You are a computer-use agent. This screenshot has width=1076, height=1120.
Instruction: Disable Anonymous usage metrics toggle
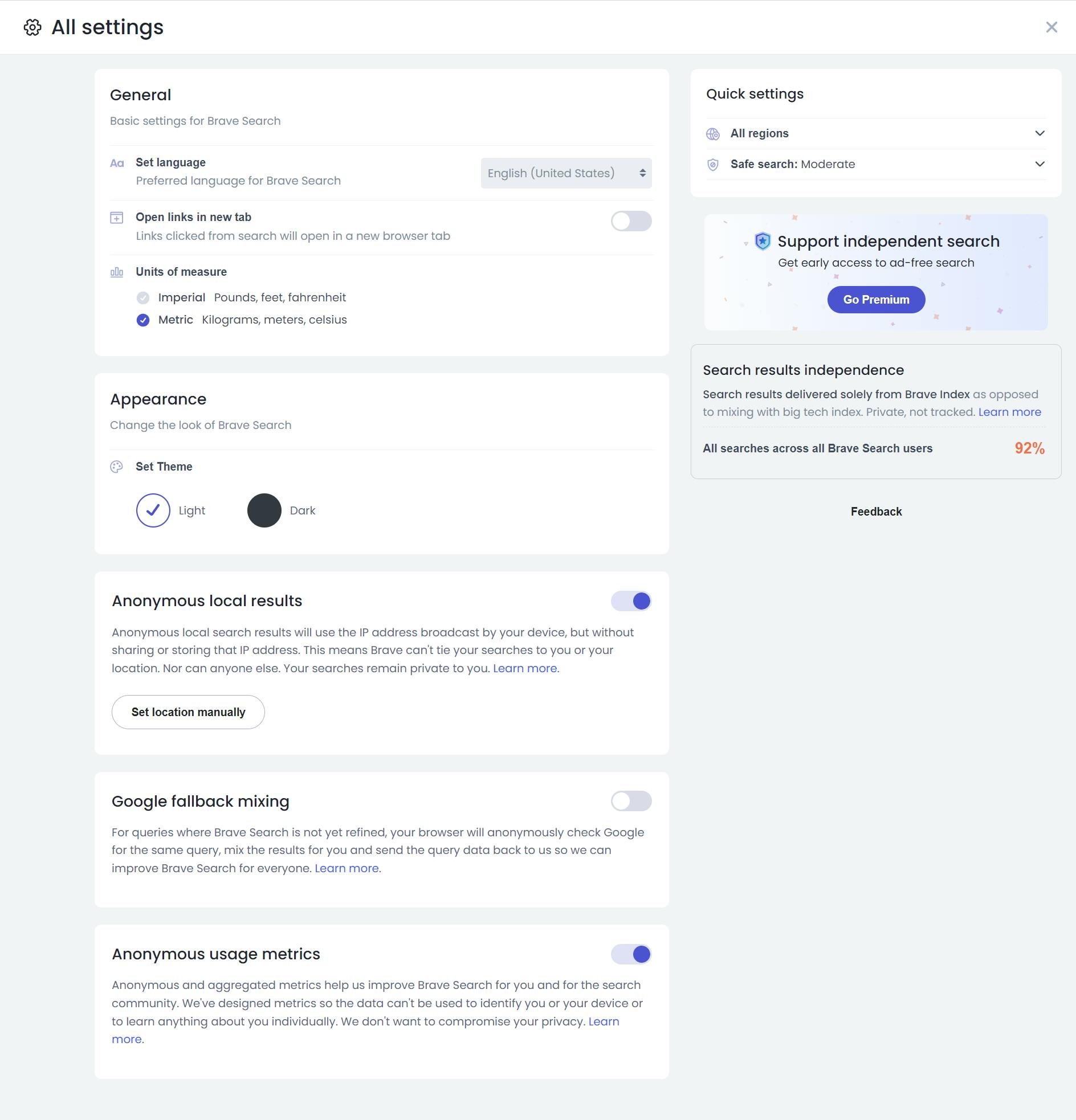pyautogui.click(x=631, y=954)
